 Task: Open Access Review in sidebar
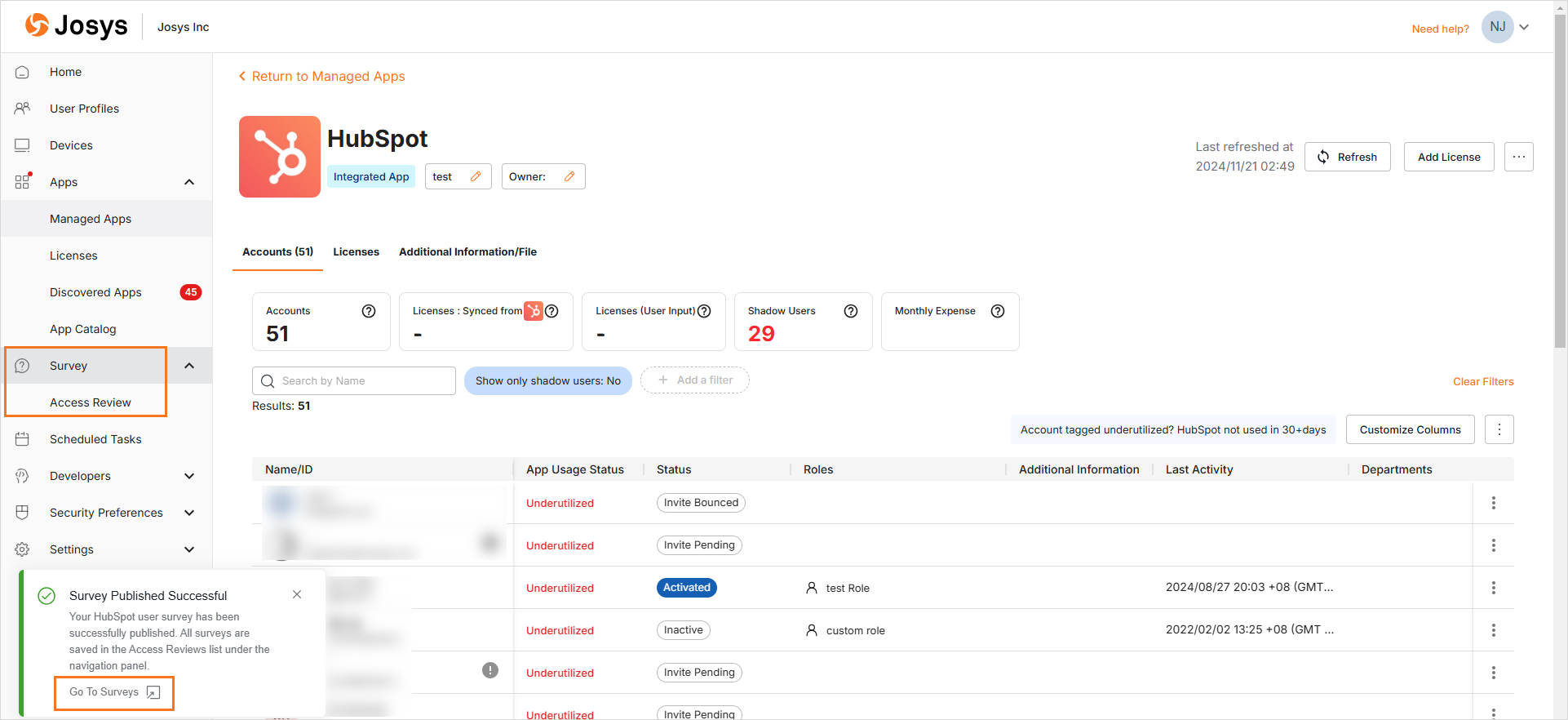91,402
